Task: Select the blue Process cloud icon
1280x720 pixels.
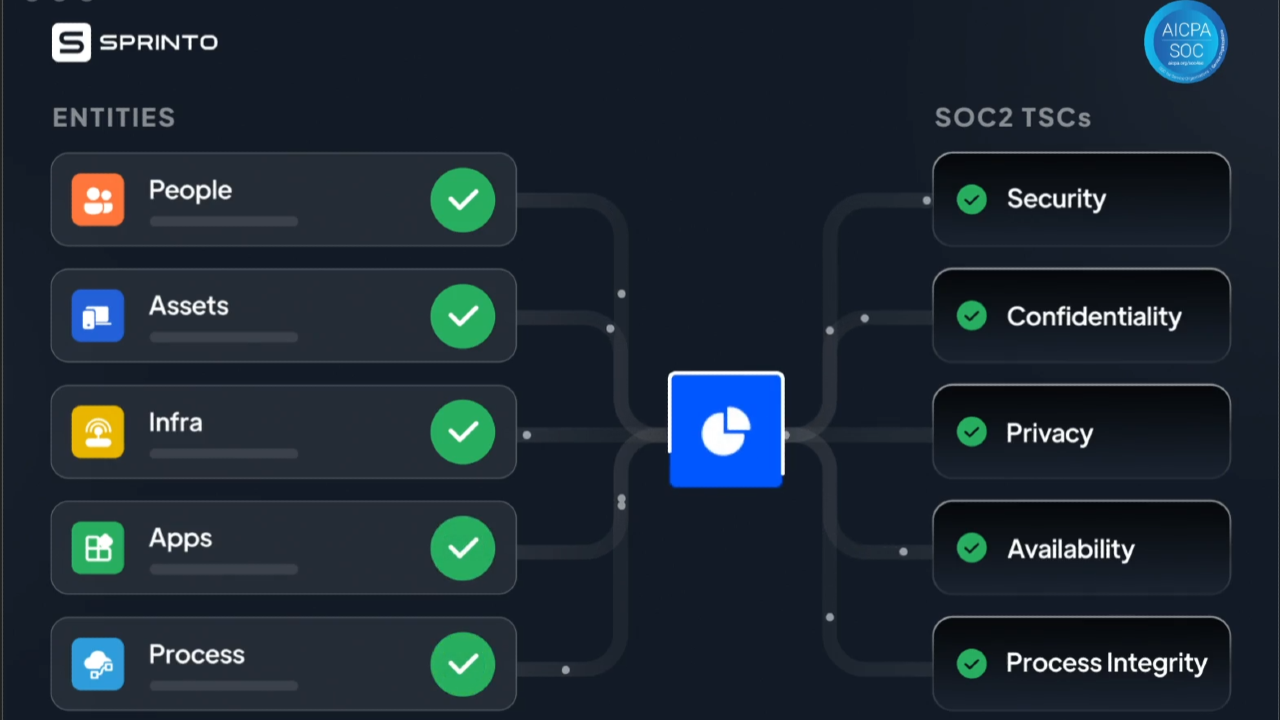Action: (98, 663)
